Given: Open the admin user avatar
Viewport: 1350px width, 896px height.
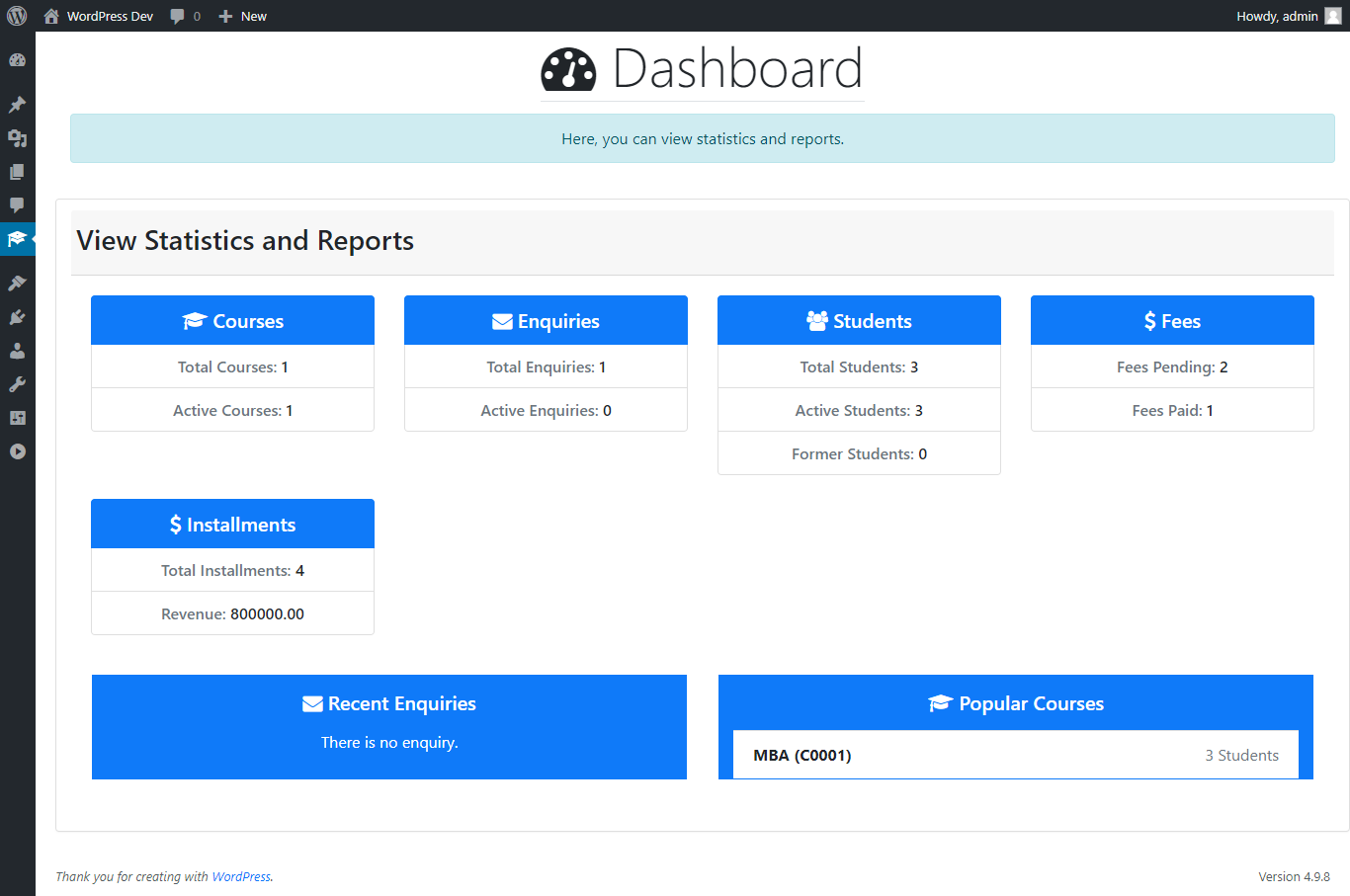Looking at the screenshot, I should [1332, 16].
